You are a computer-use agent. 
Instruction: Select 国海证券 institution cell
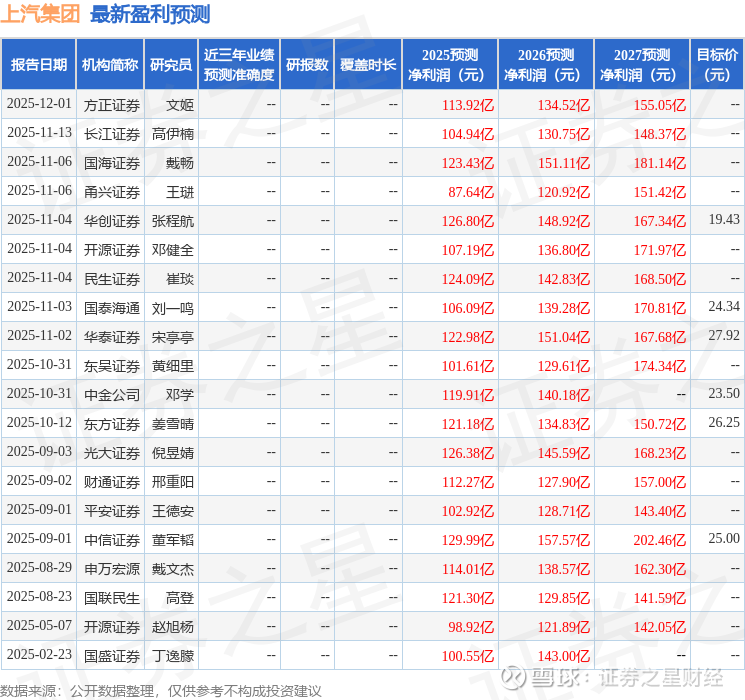point(112,163)
